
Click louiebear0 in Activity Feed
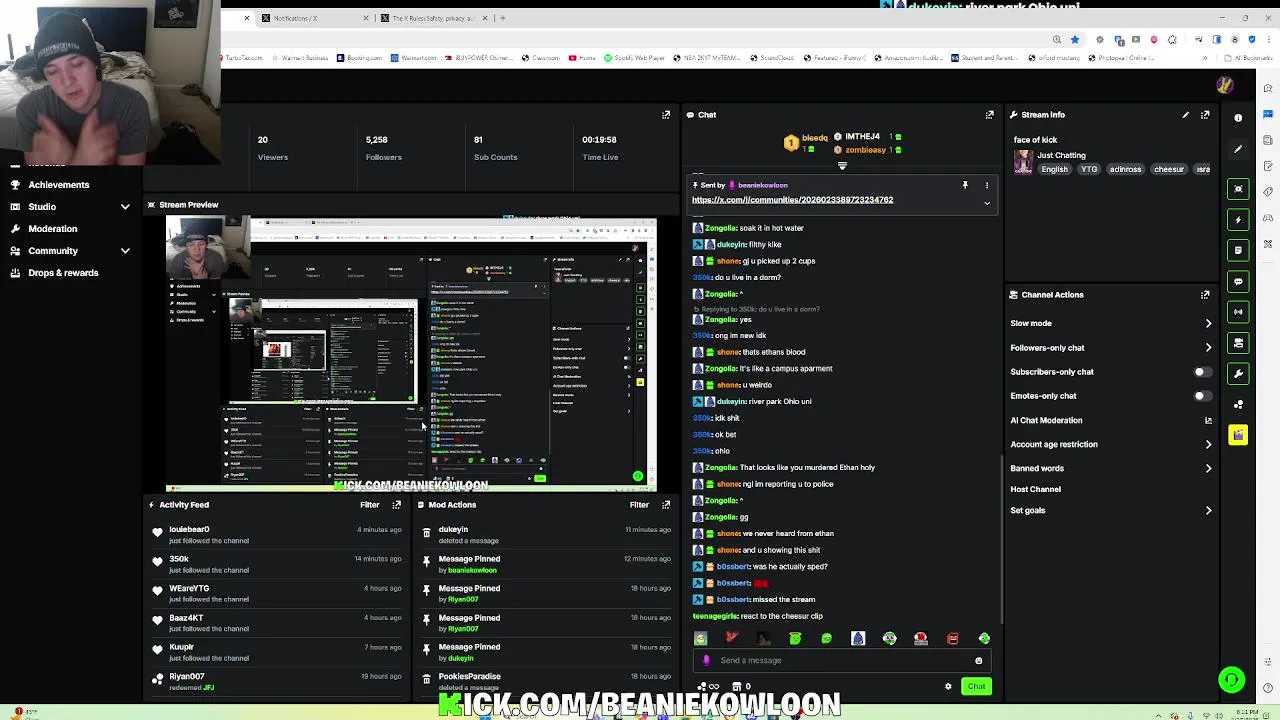point(189,530)
